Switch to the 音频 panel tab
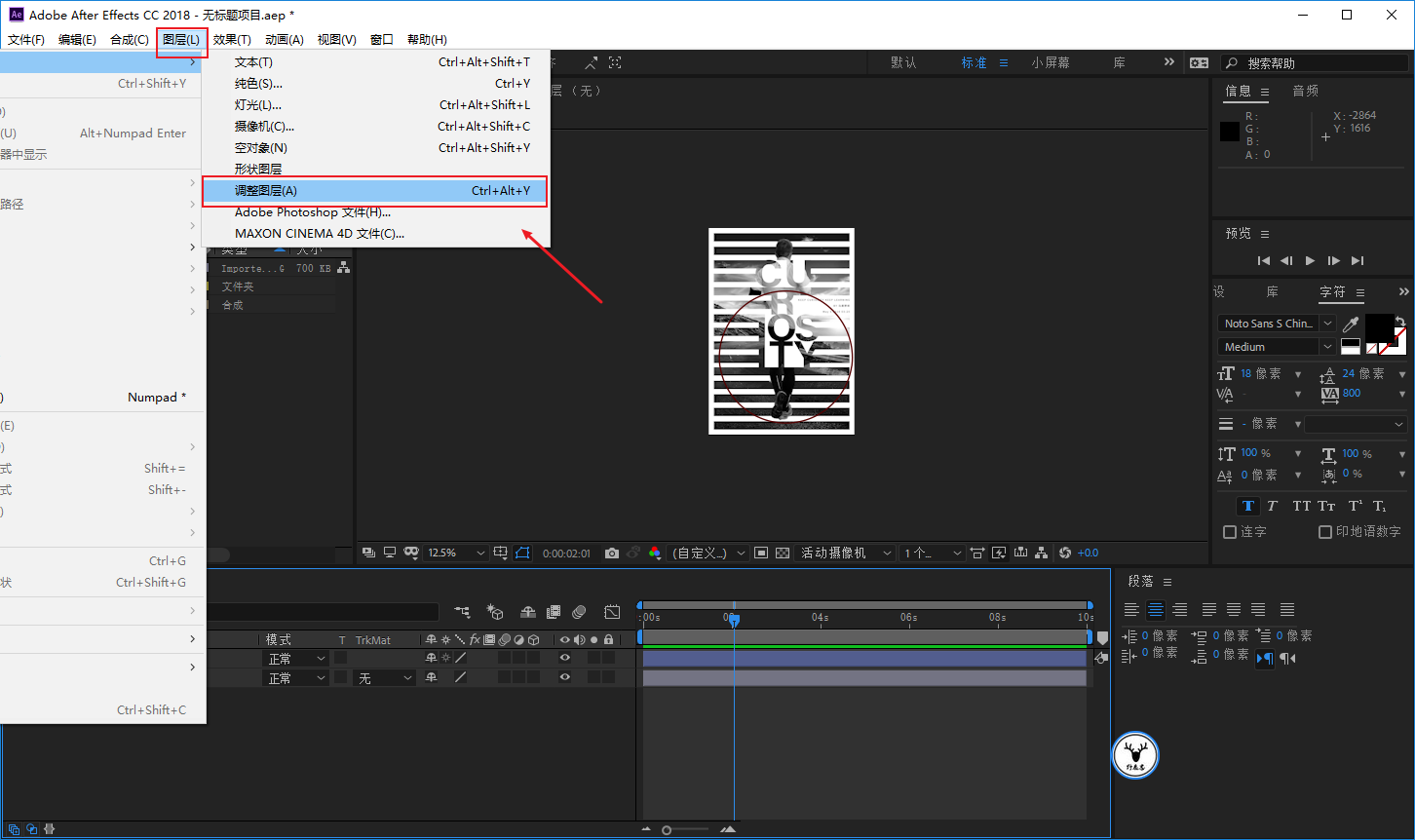 click(x=1305, y=91)
